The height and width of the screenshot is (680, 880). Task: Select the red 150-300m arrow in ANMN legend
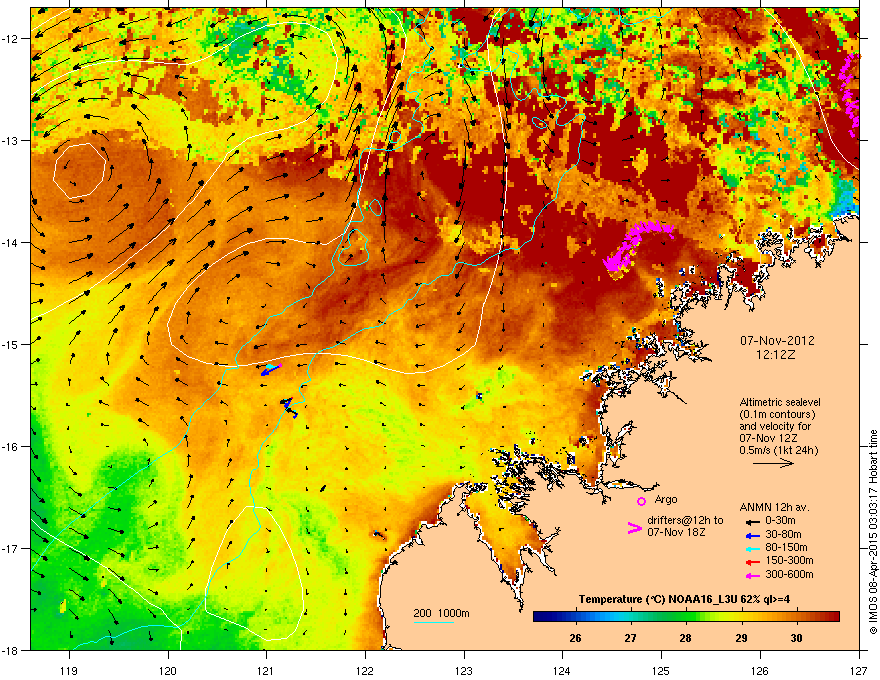pyautogui.click(x=751, y=562)
